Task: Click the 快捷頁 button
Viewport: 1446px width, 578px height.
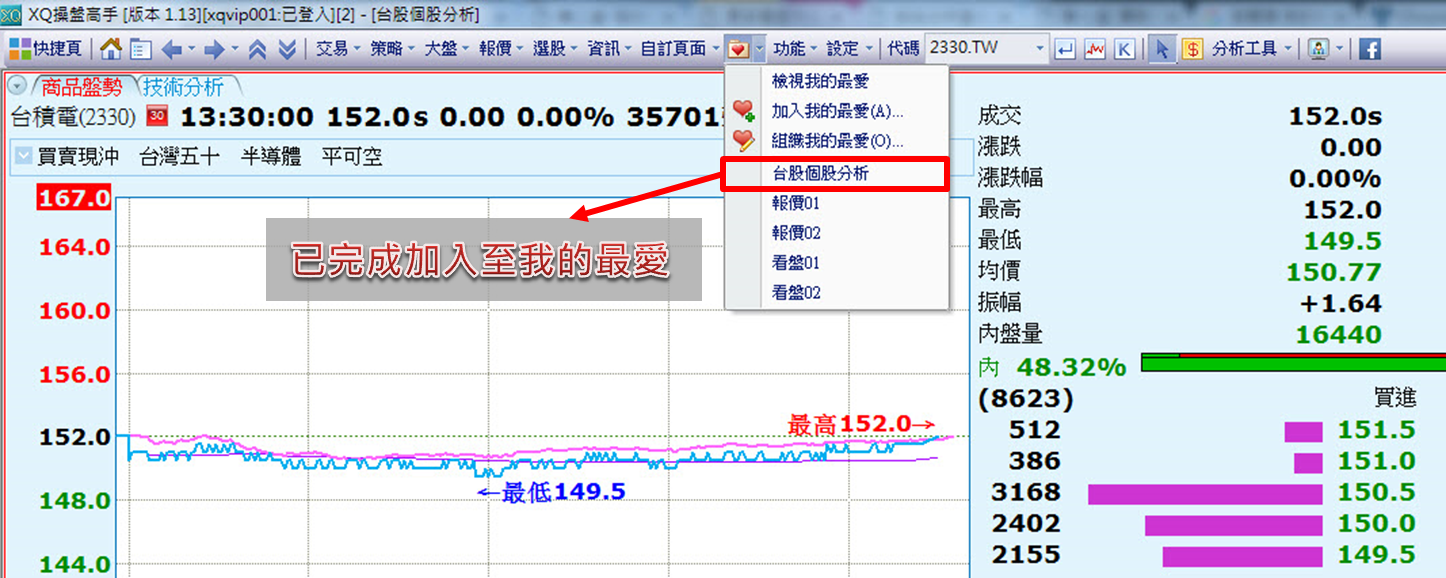Action: [50, 49]
